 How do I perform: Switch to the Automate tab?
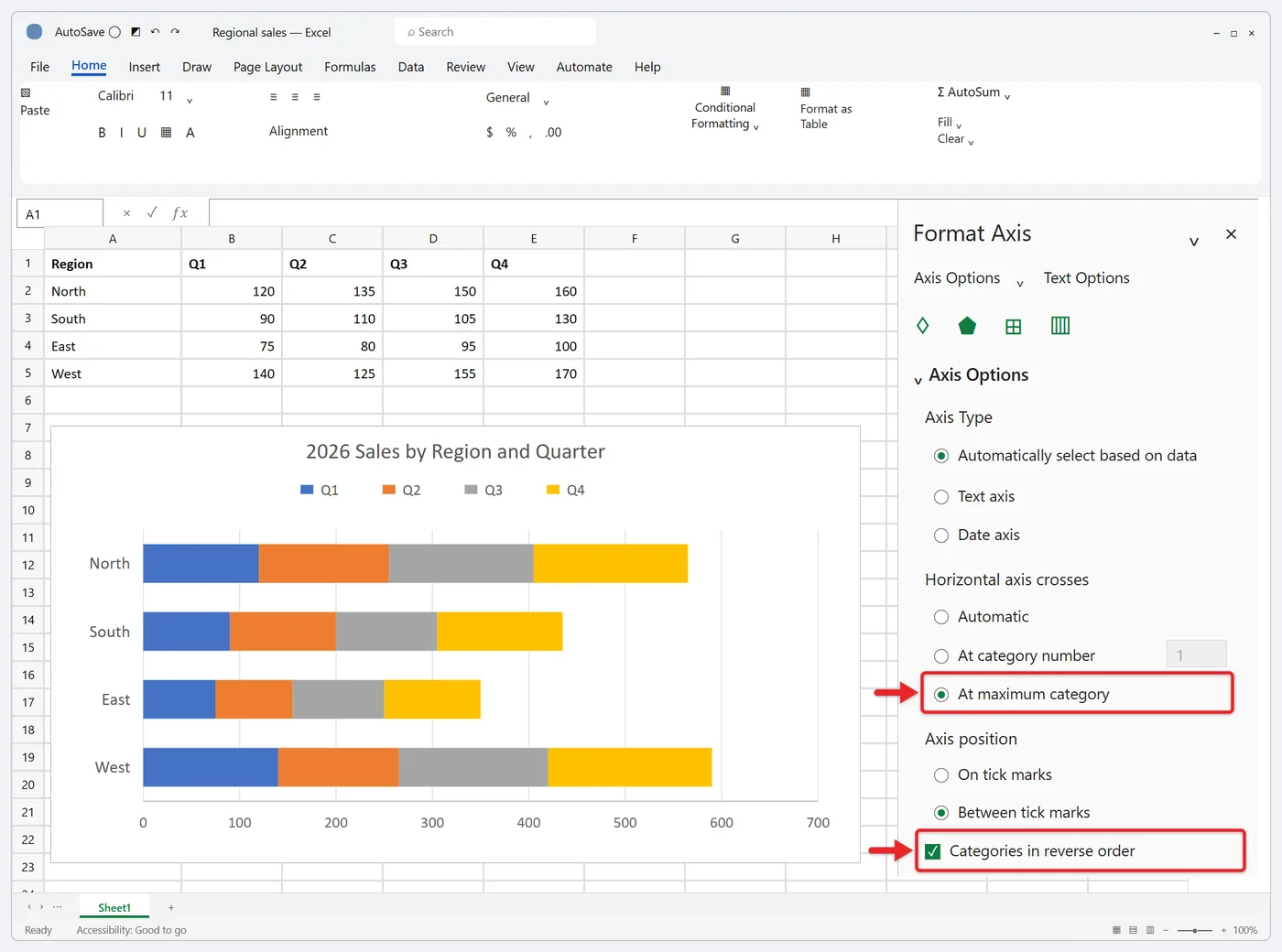click(x=584, y=67)
